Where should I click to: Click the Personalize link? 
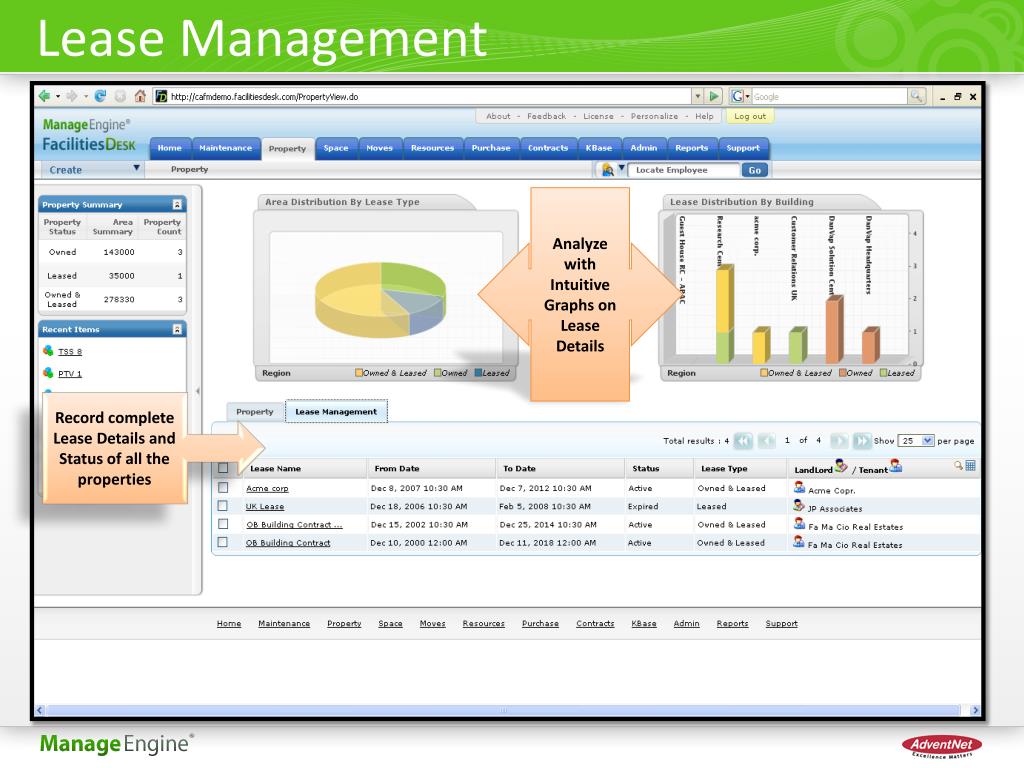(654, 116)
